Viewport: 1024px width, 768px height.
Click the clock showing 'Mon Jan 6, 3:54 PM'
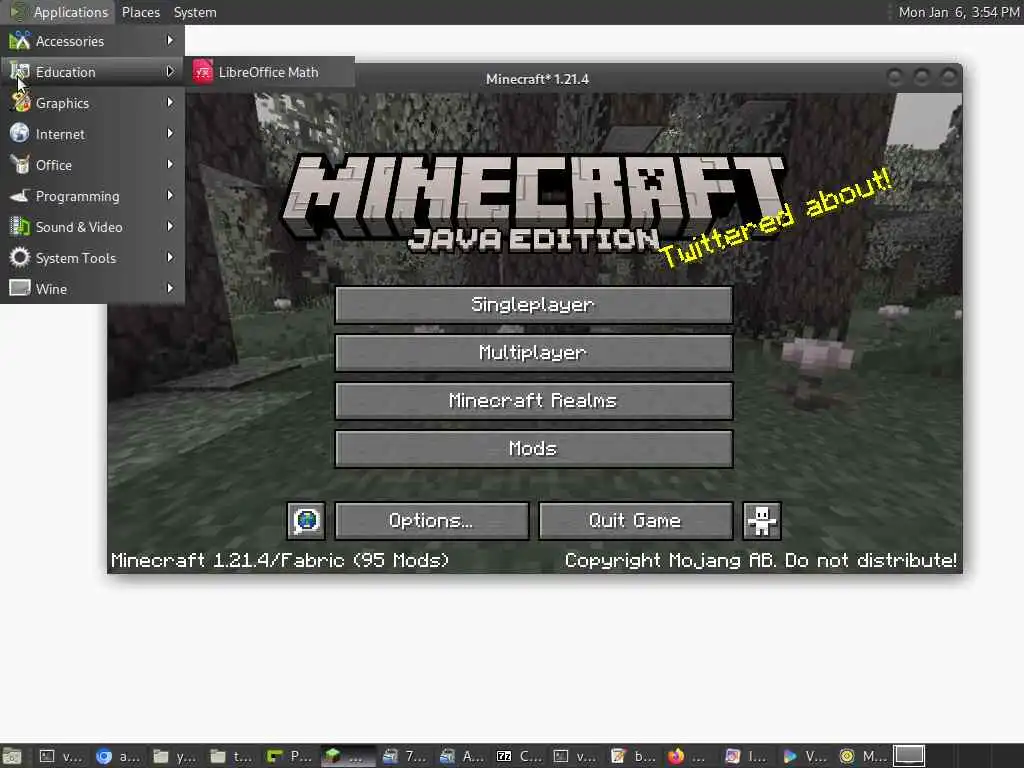pos(958,12)
